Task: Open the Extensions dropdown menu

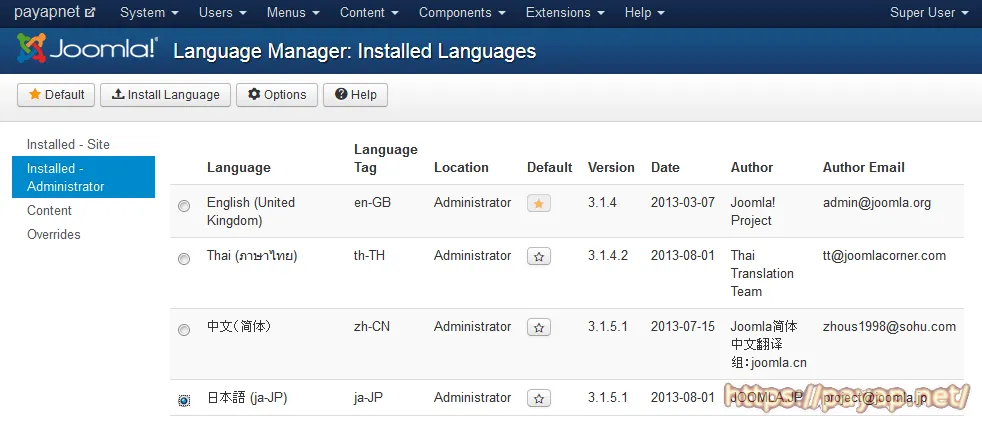Action: (566, 13)
